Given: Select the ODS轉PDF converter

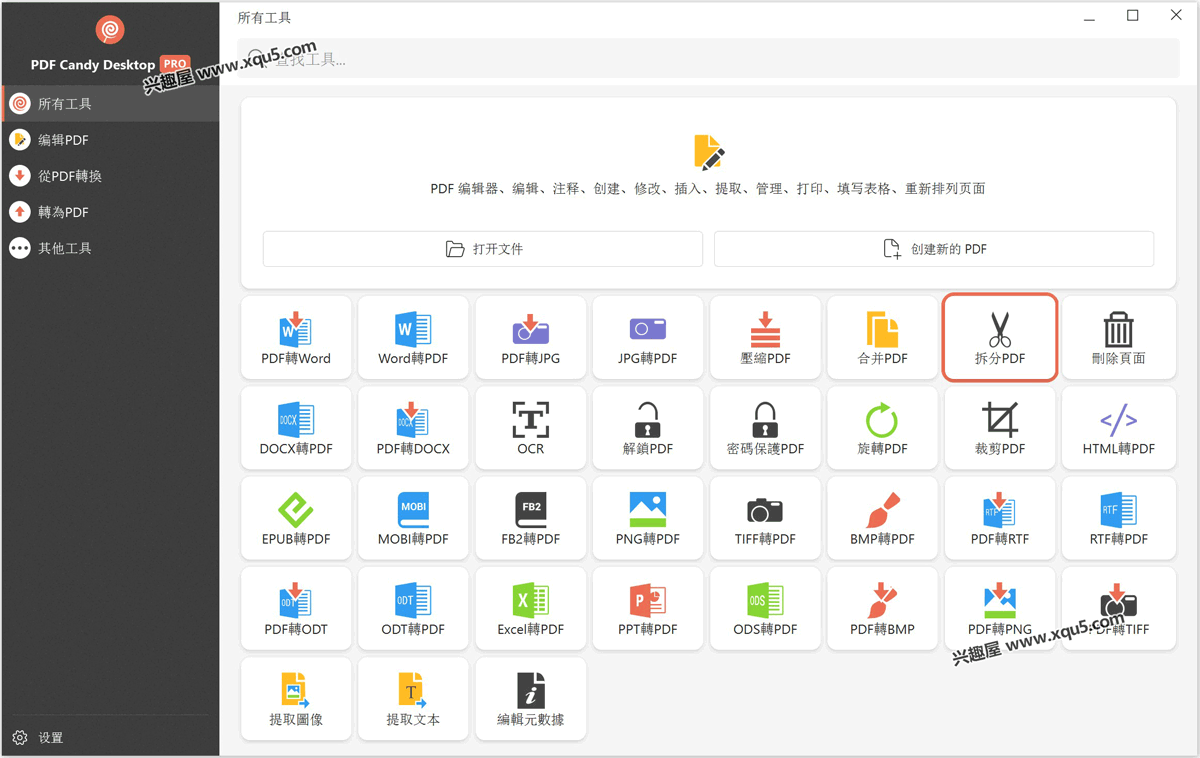Looking at the screenshot, I should (765, 609).
